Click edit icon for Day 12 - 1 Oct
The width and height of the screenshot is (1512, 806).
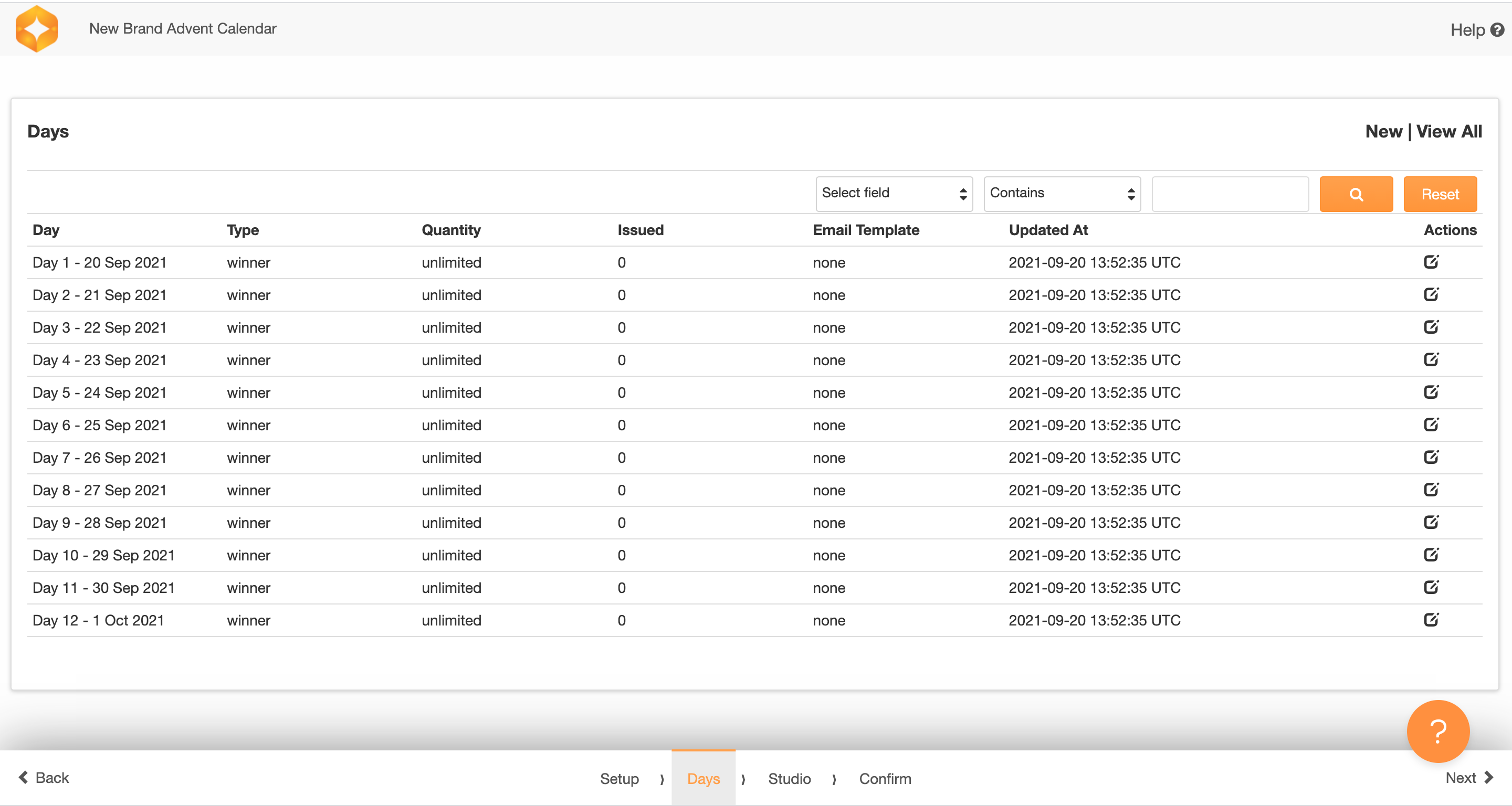(x=1431, y=620)
